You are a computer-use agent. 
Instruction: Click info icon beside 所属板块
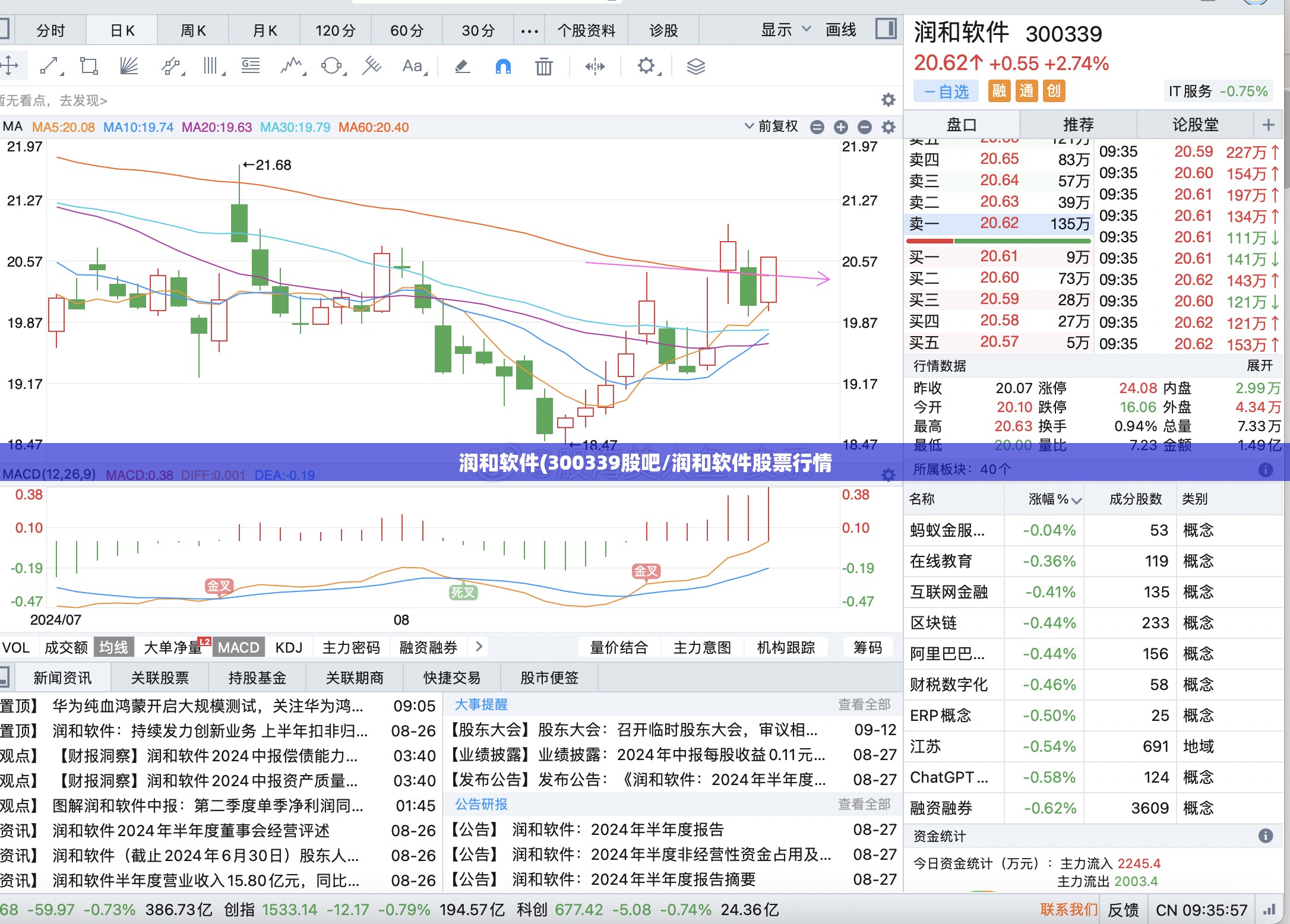click(x=1266, y=470)
